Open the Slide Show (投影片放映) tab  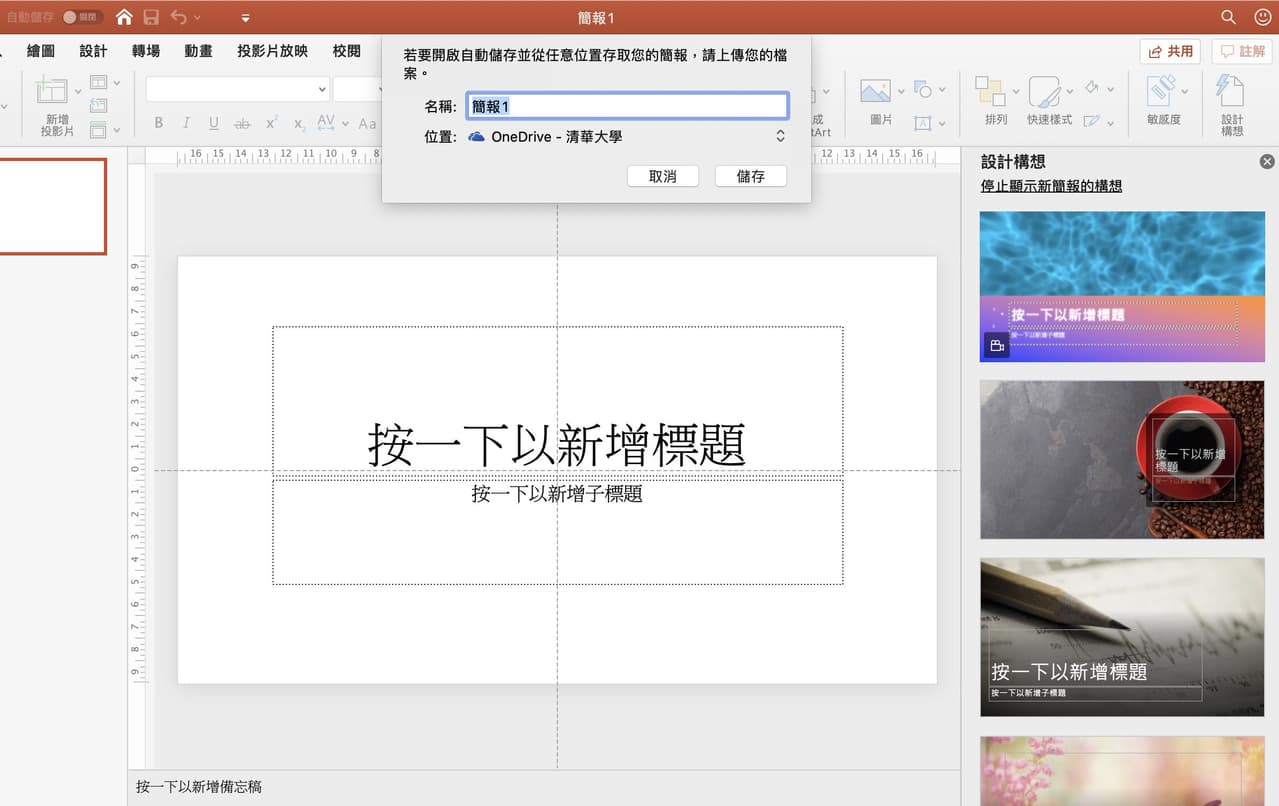point(272,51)
